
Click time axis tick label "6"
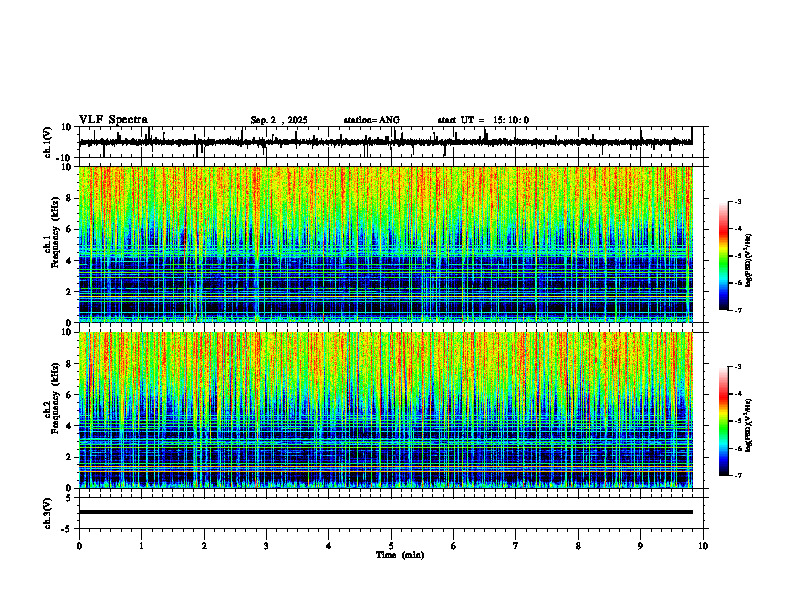454,546
